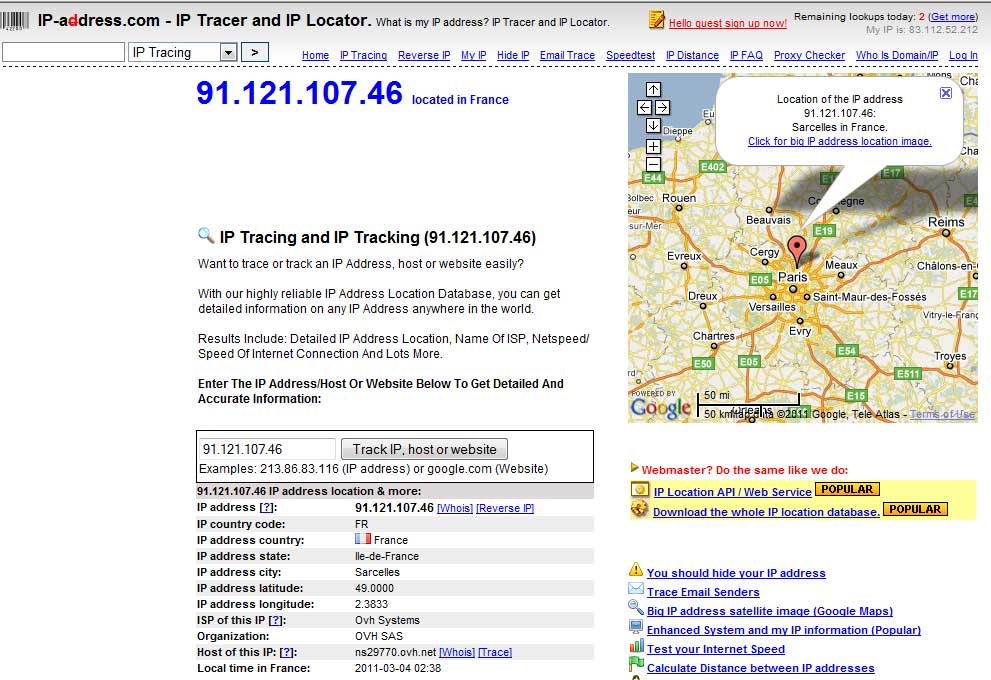Pan the map up with the arrow
991x680 pixels.
[653, 90]
